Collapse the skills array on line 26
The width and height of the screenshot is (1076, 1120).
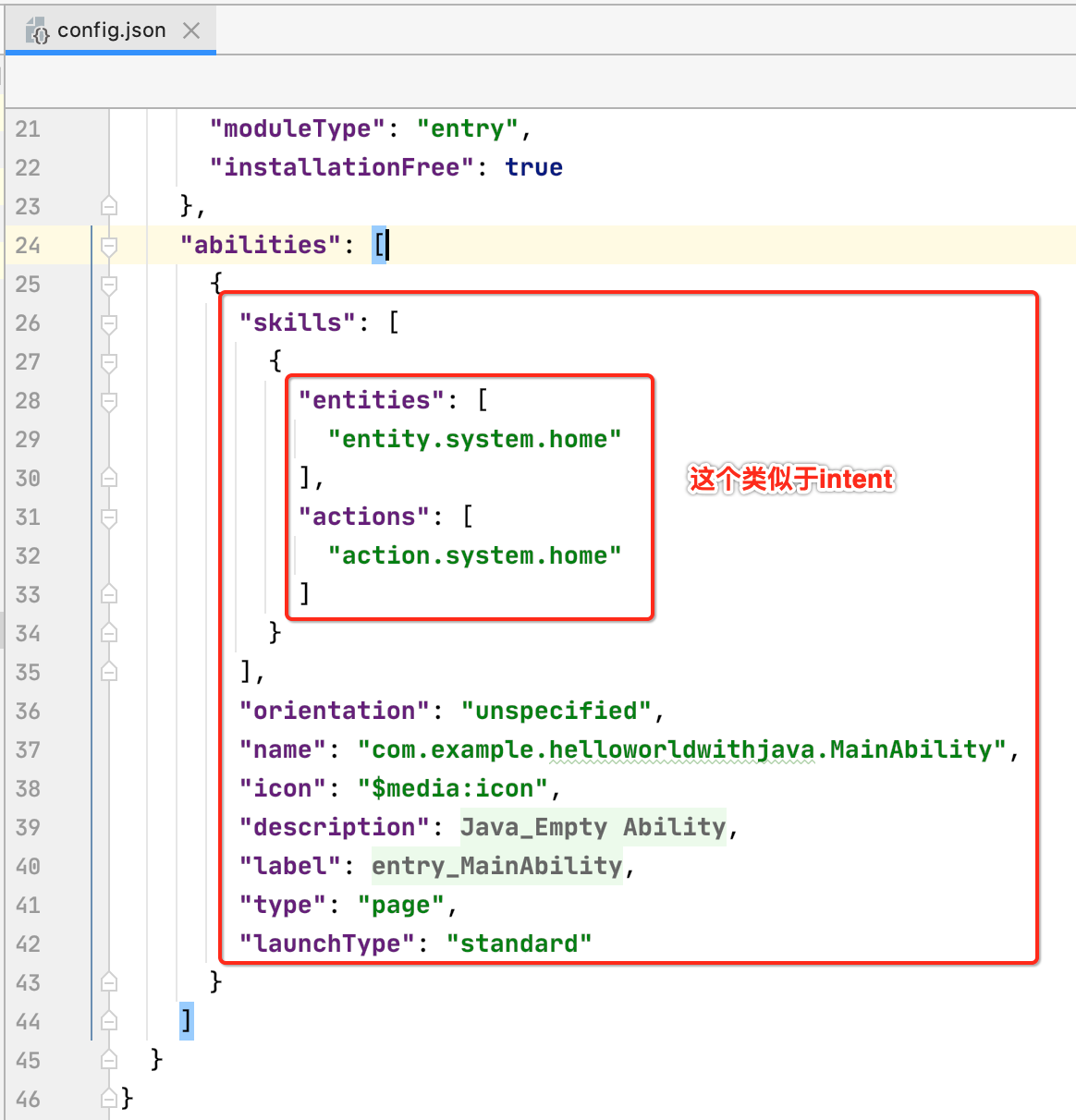(x=109, y=323)
